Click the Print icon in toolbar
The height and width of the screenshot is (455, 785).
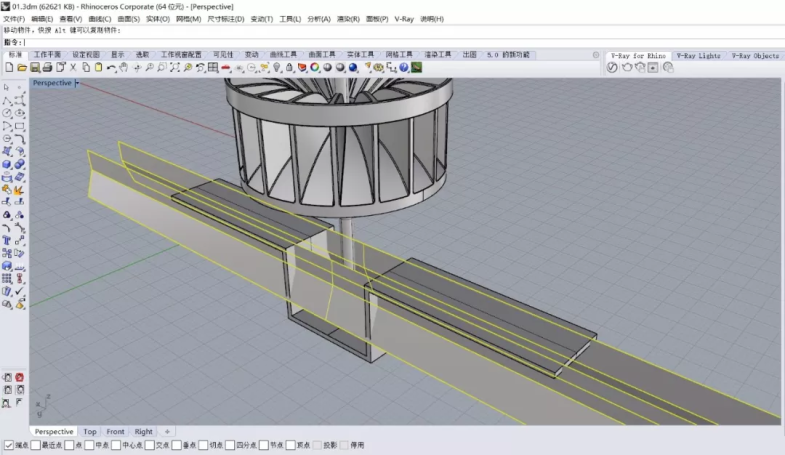(x=46, y=68)
